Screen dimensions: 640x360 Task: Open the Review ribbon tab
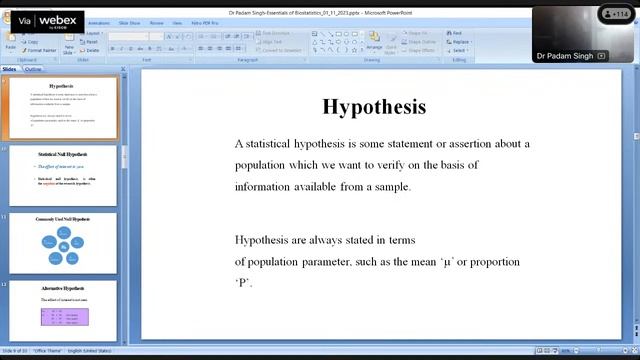156,23
